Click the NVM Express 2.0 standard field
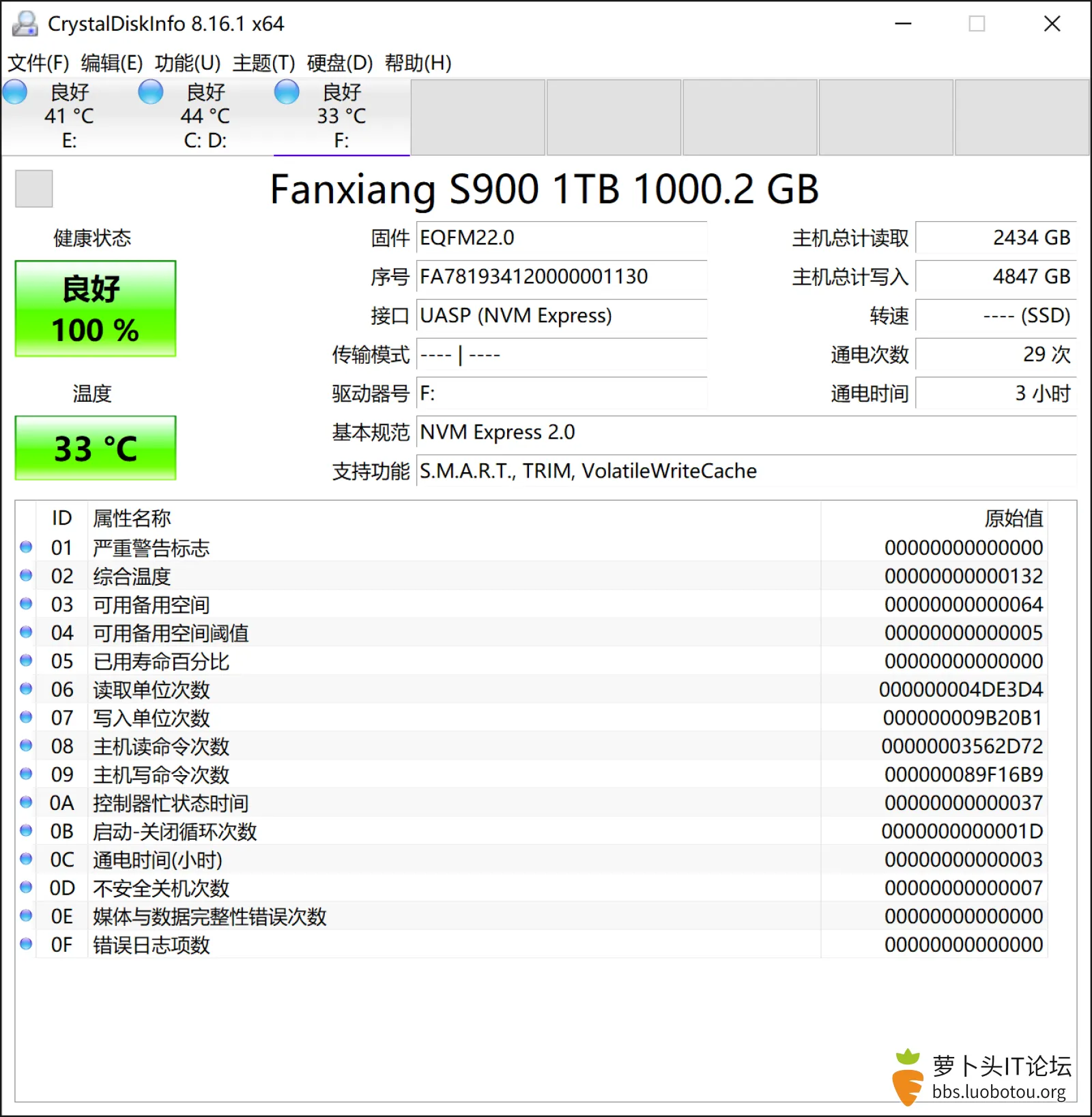 [747, 433]
